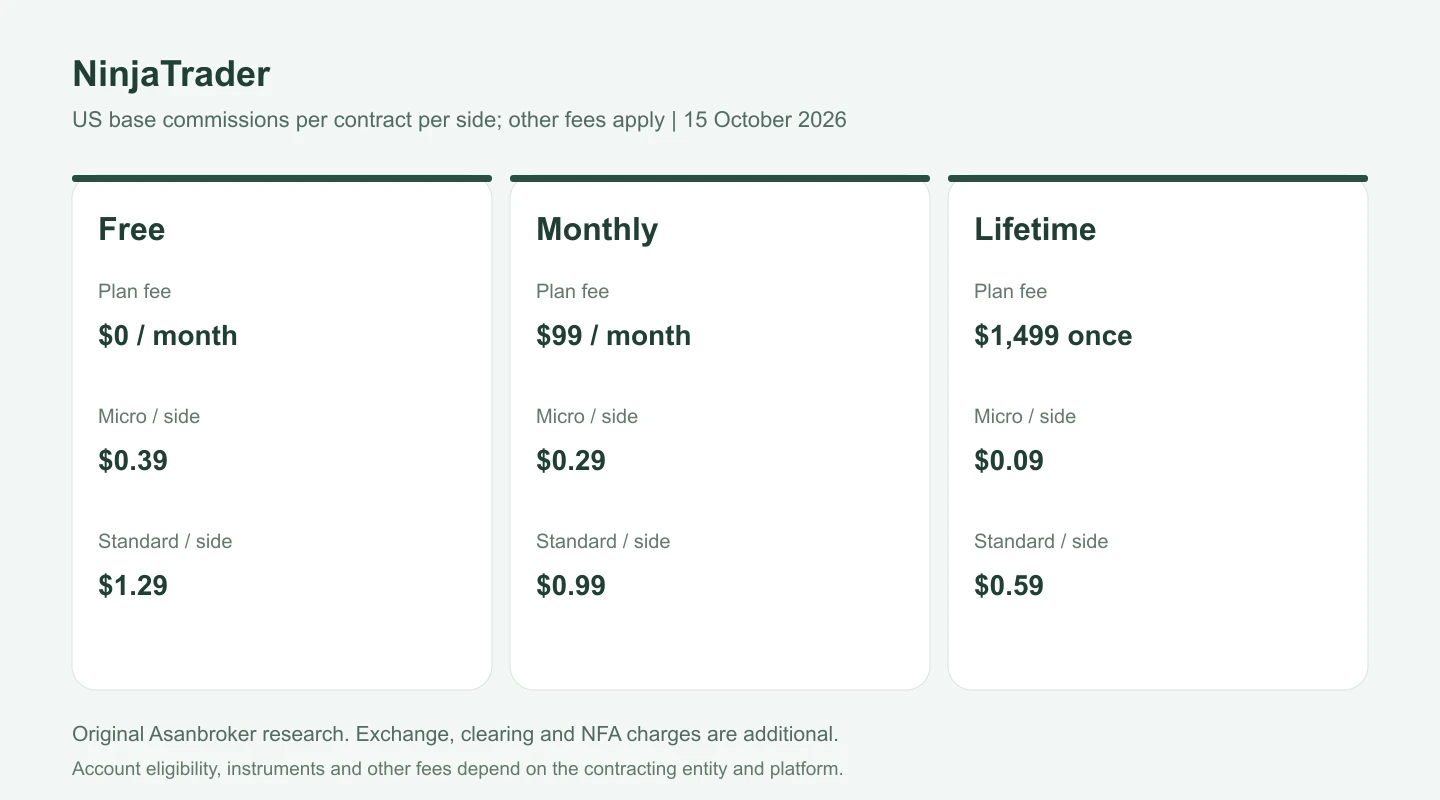Screen dimensions: 1440x800
Task: Click Micro / side label in Free card
Action: tap(149, 416)
